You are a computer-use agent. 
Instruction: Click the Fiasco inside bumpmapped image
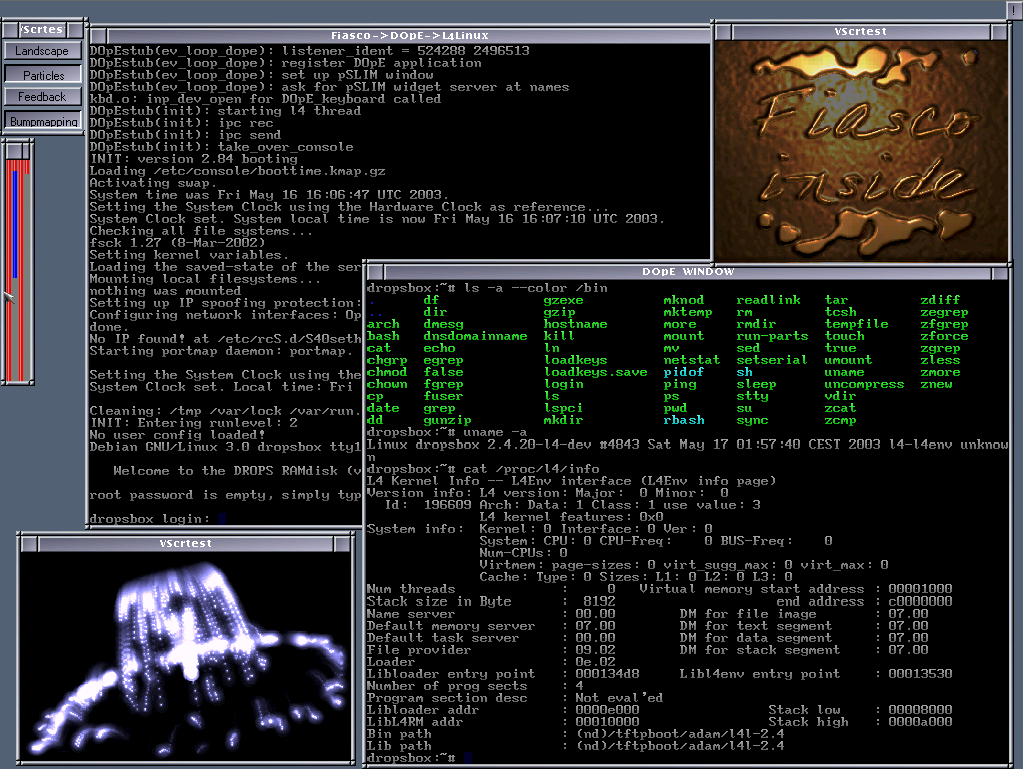[861, 151]
